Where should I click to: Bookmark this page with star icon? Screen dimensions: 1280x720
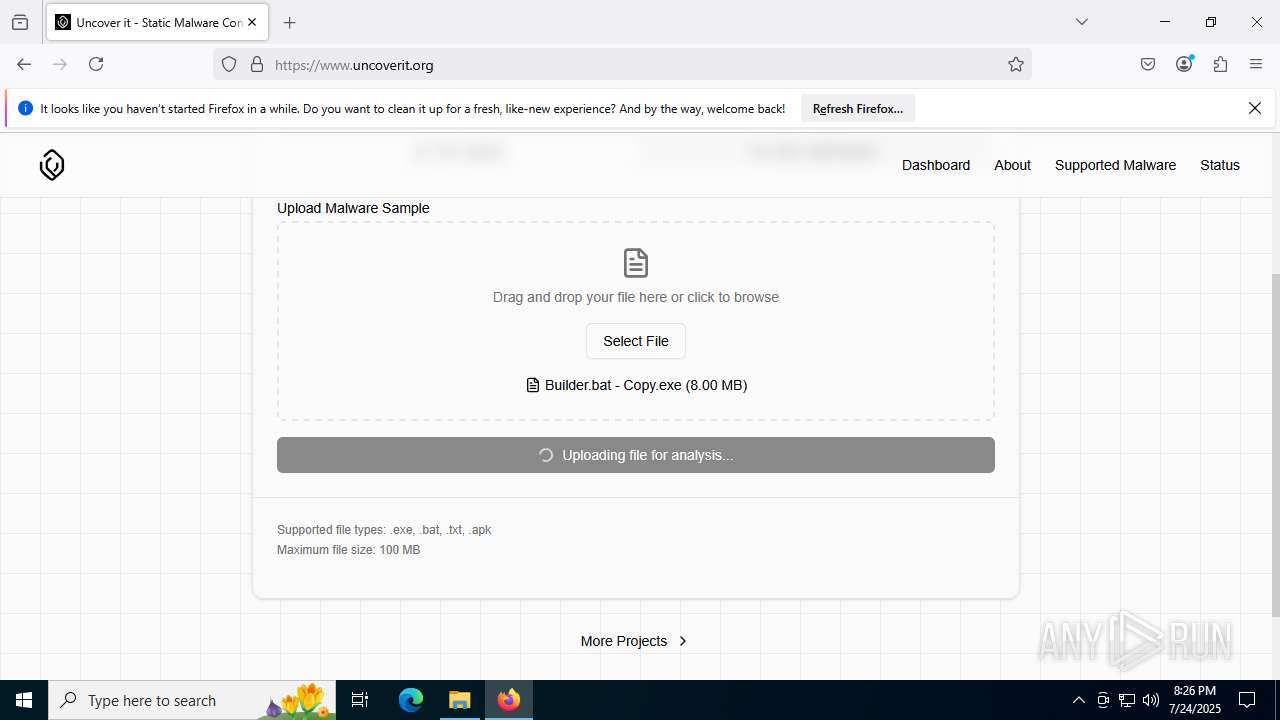[x=1016, y=65]
